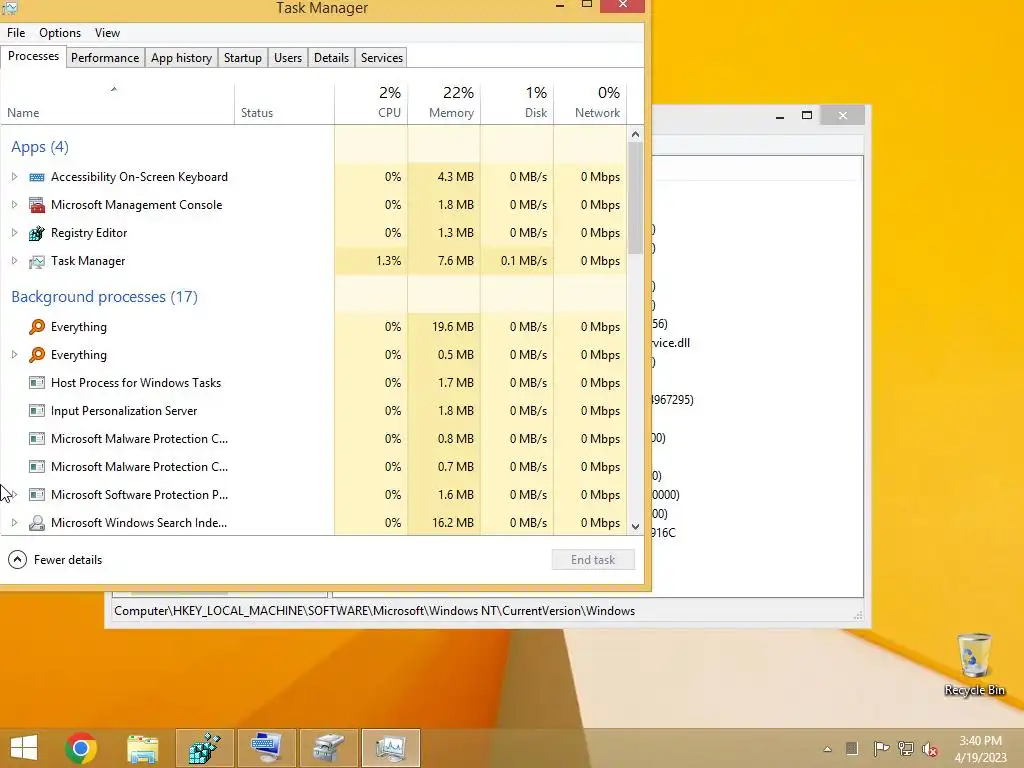
Task: Open the Recycle Bin on desktop
Action: pyautogui.click(x=974, y=664)
